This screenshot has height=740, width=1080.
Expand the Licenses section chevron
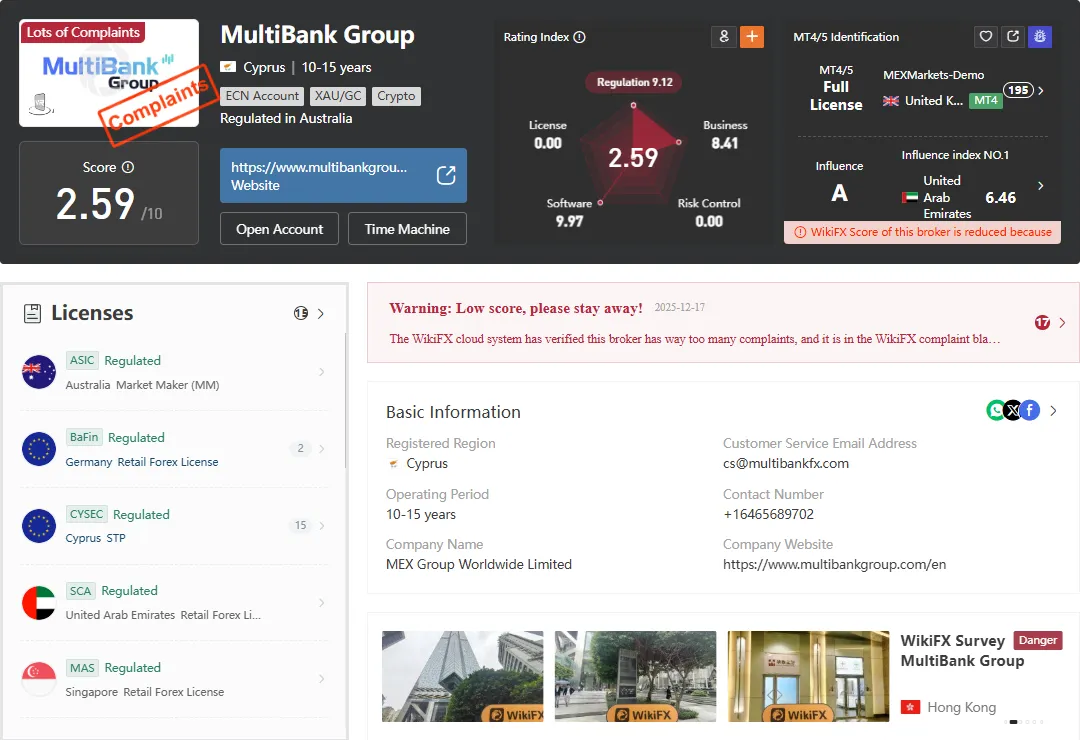pyautogui.click(x=321, y=314)
